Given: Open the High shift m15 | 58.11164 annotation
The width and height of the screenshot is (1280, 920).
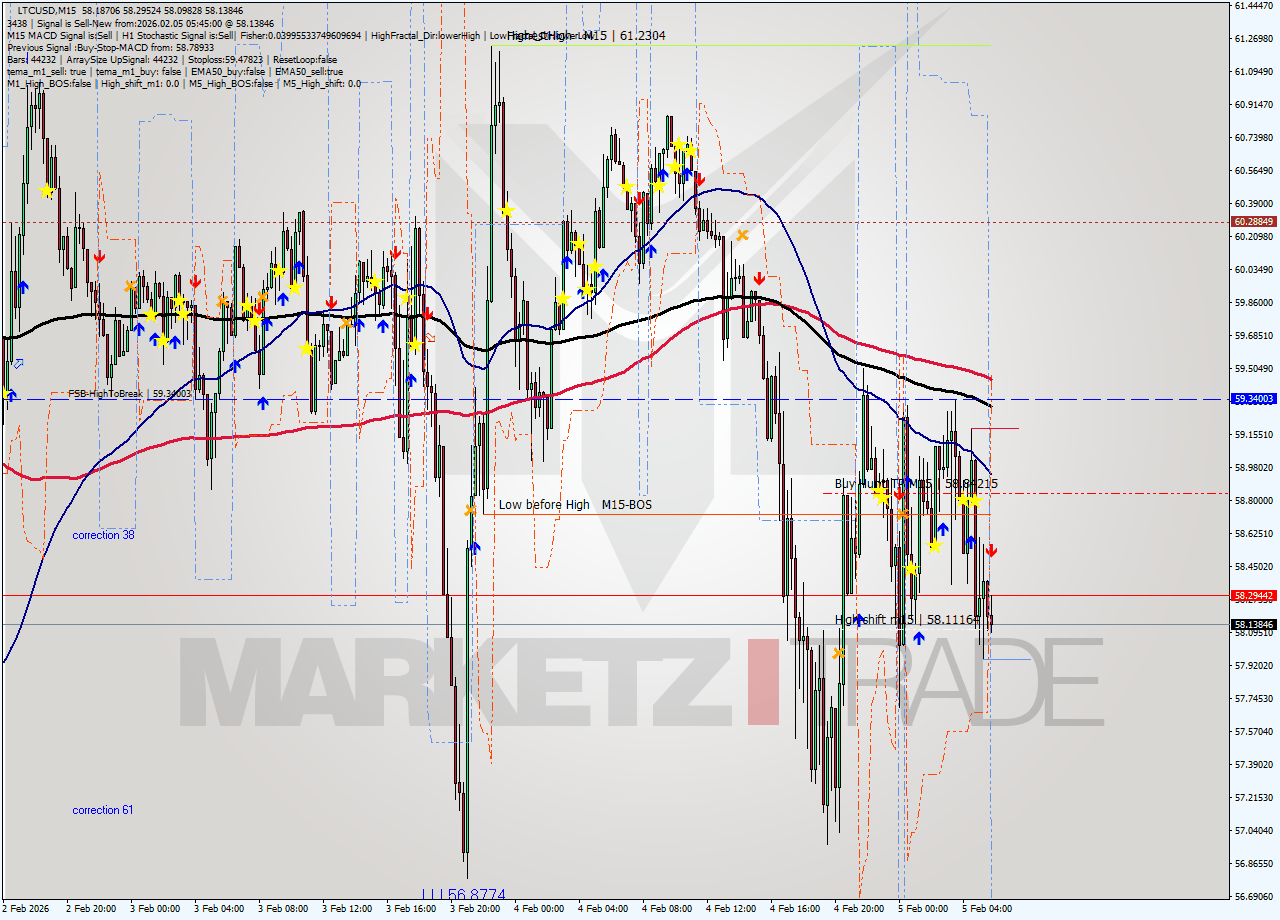Looking at the screenshot, I should [x=905, y=620].
